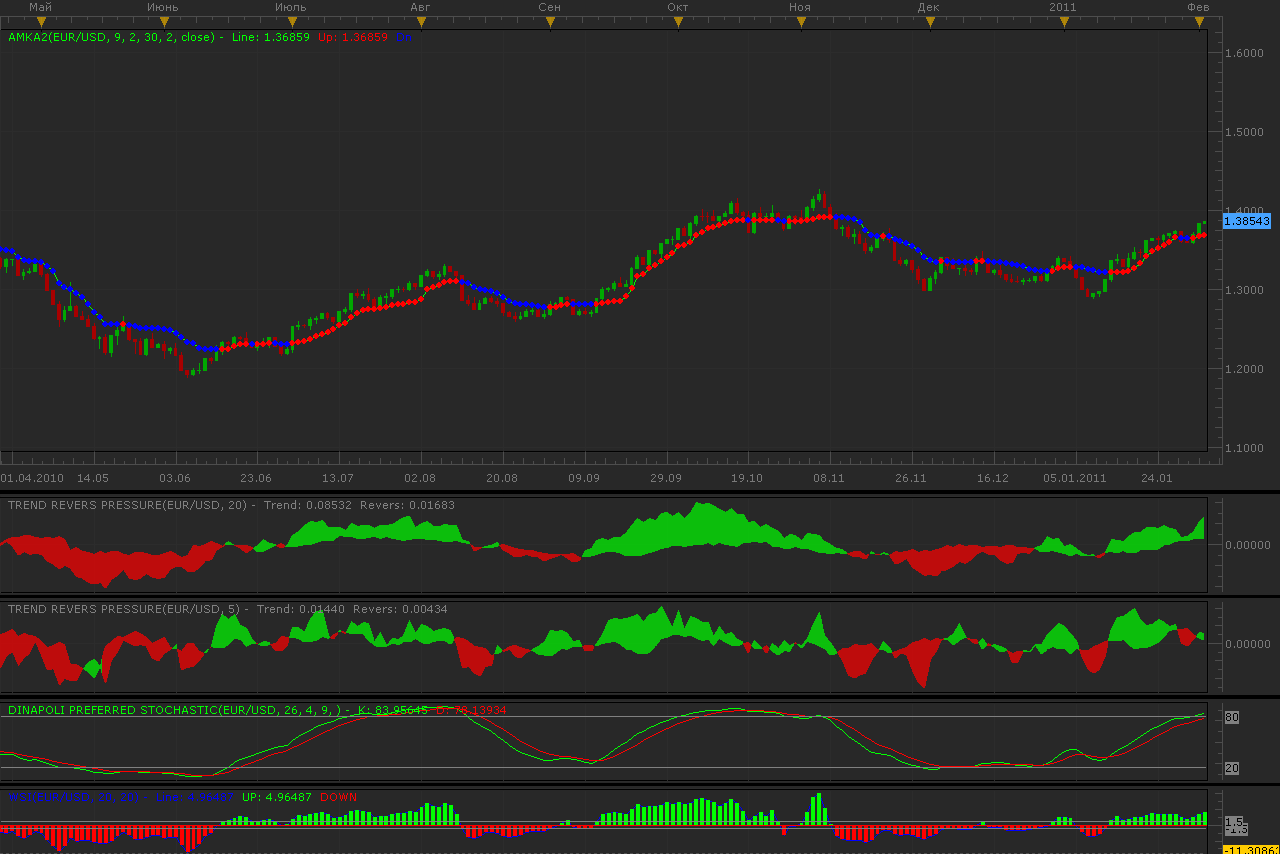Select the 05.01.2011 date on time axis
The height and width of the screenshot is (854, 1280).
[1075, 478]
